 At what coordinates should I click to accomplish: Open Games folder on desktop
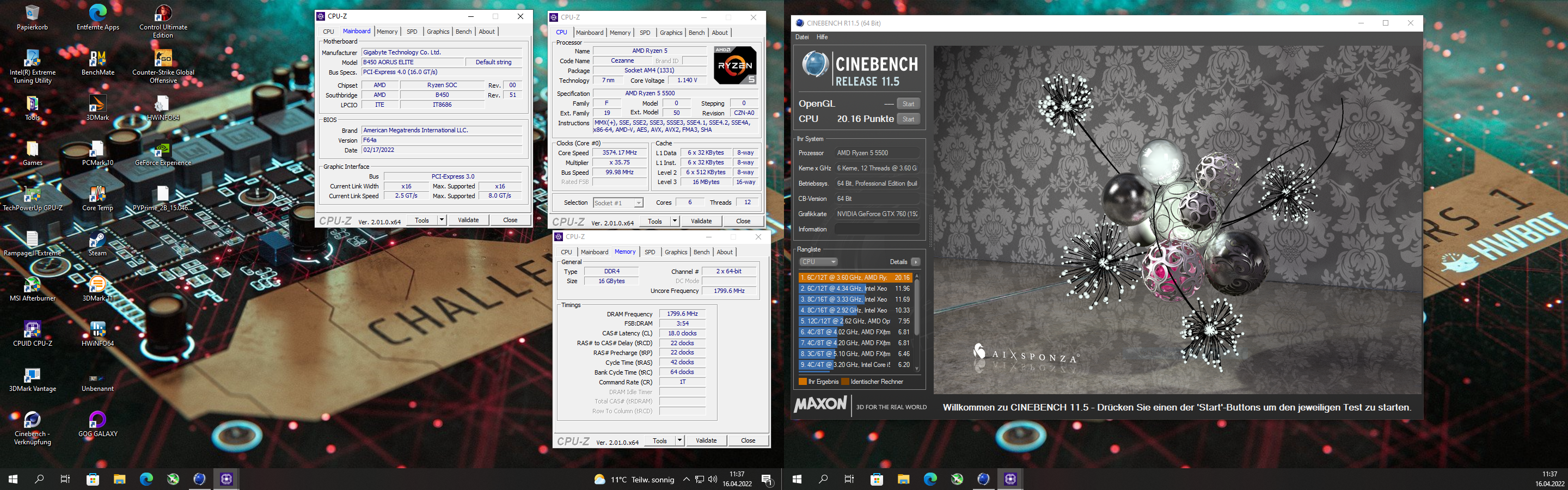click(x=32, y=154)
